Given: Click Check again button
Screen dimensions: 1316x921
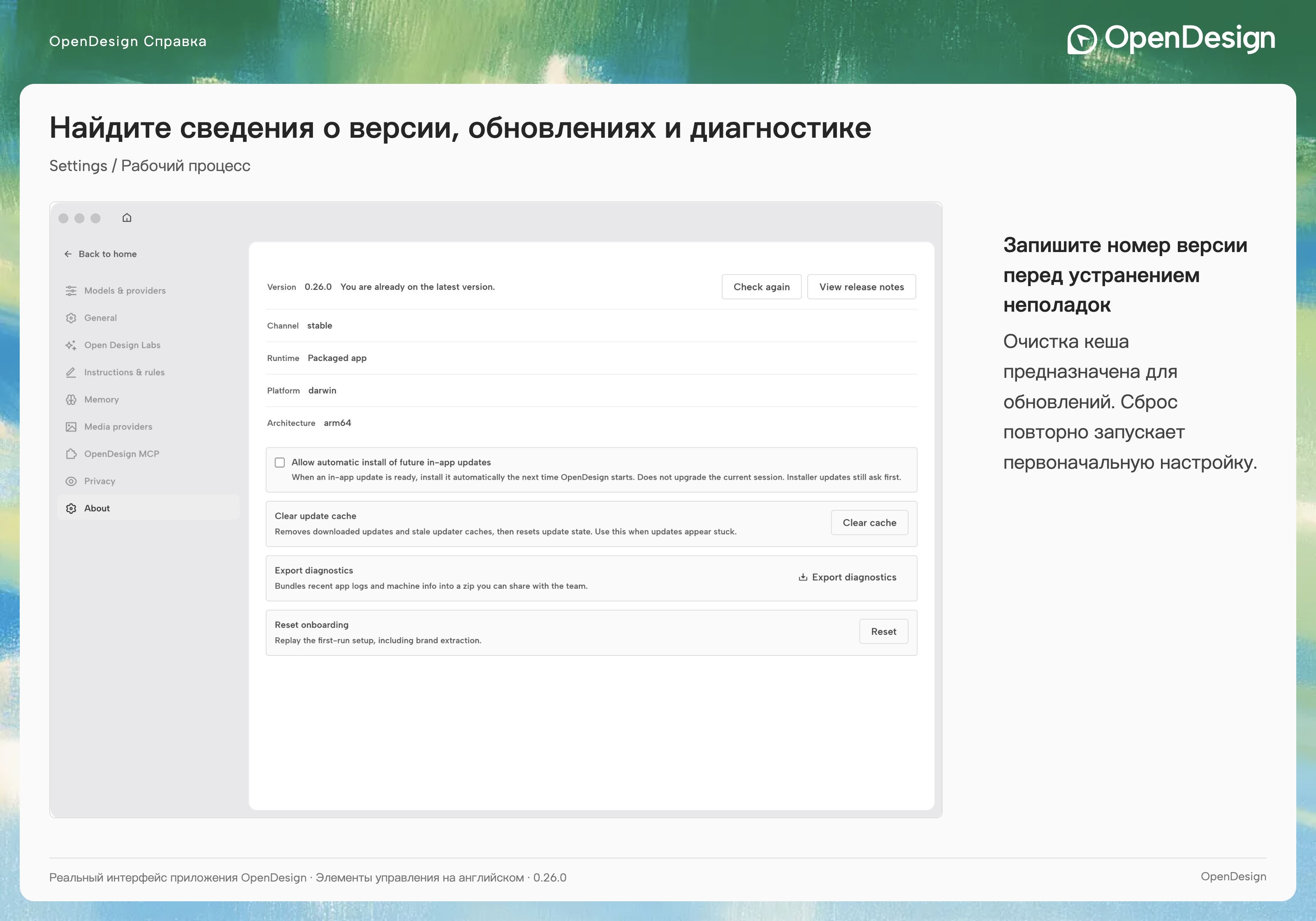Looking at the screenshot, I should tap(761, 287).
